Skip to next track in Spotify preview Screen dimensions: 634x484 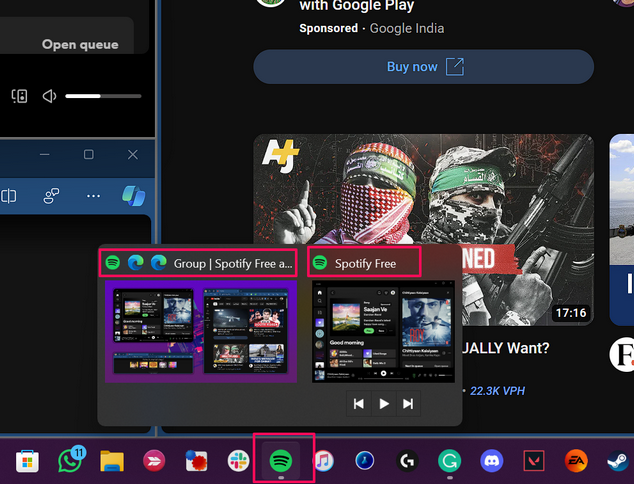point(408,404)
